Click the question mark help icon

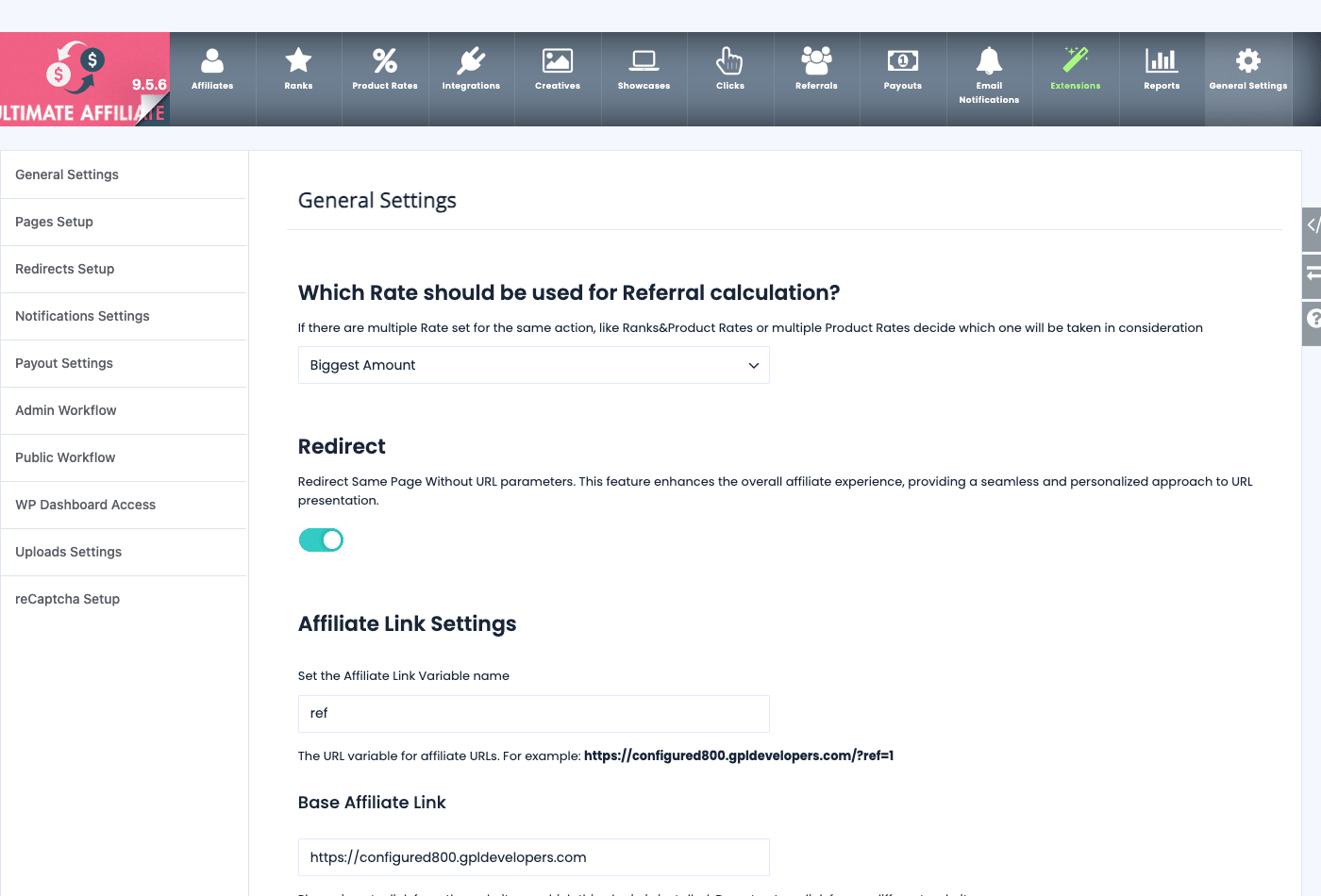coord(1313,319)
